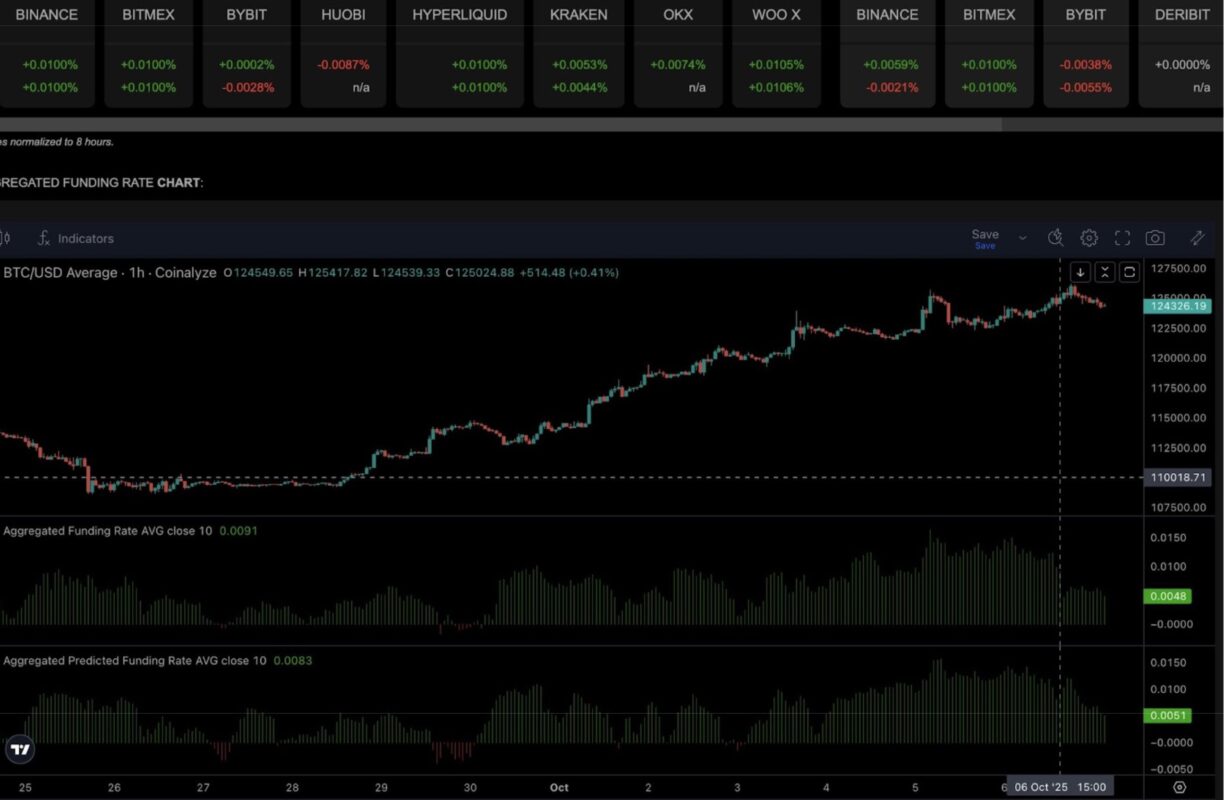The height and width of the screenshot is (800, 1224).
Task: Click the TradingView logo on the chart
Action: (19, 749)
